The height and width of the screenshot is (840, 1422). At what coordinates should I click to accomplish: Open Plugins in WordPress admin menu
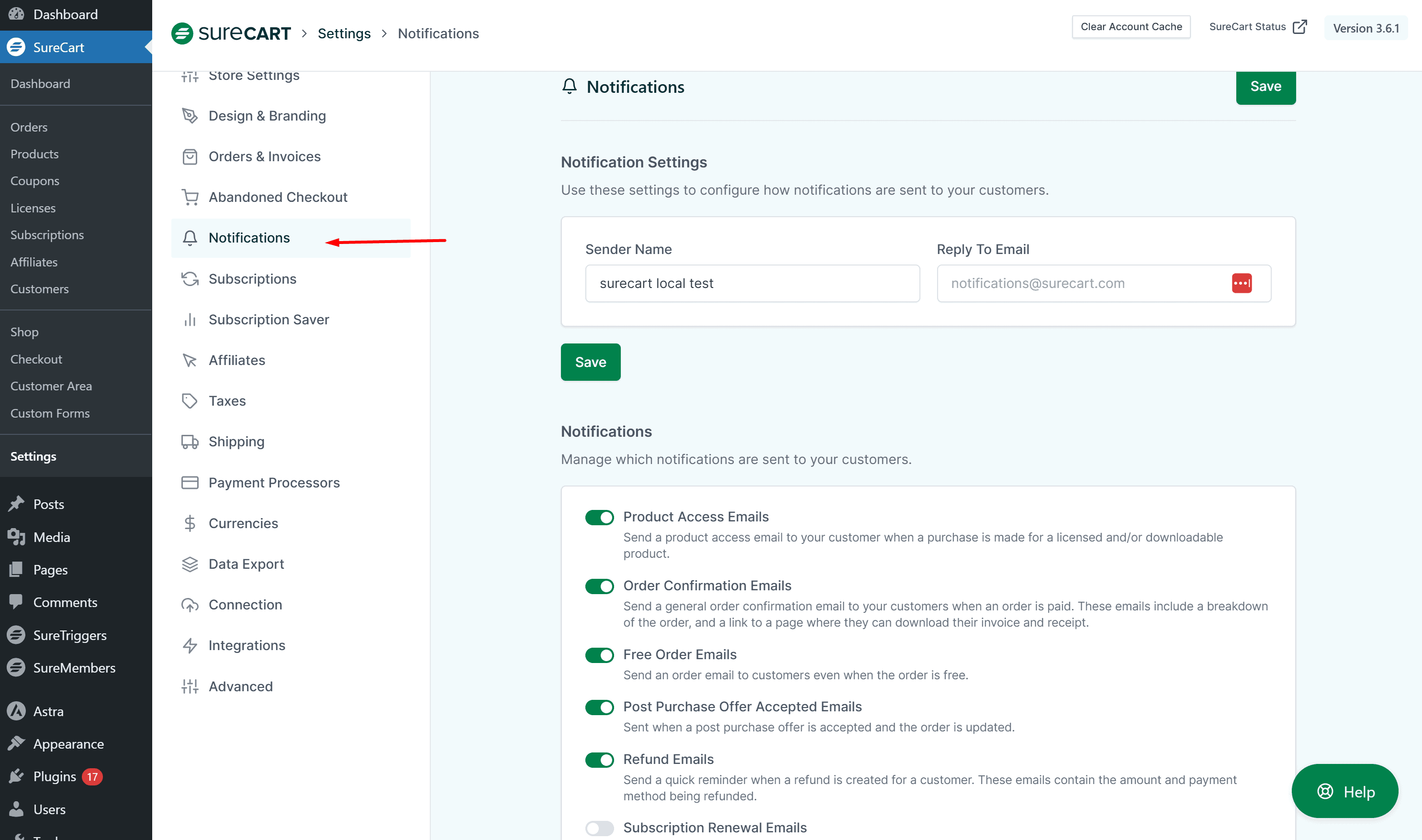(x=55, y=776)
